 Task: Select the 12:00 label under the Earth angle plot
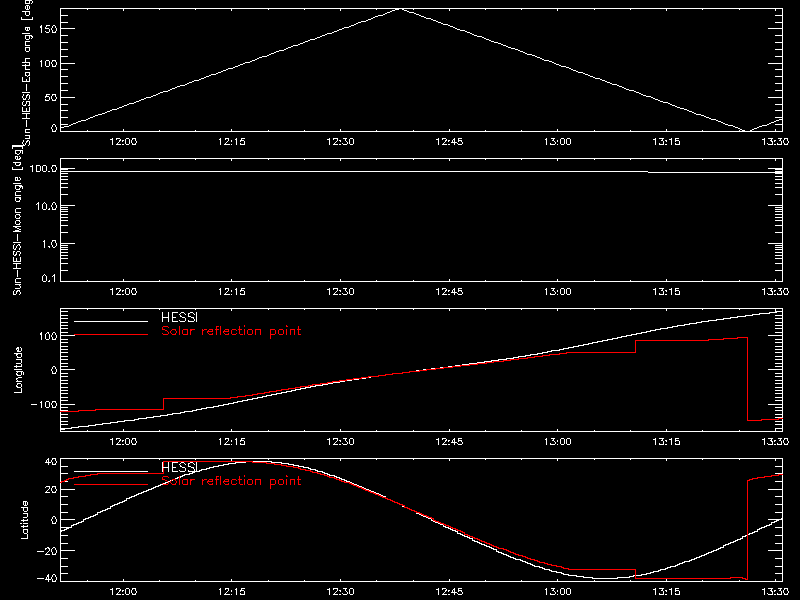click(x=123, y=141)
